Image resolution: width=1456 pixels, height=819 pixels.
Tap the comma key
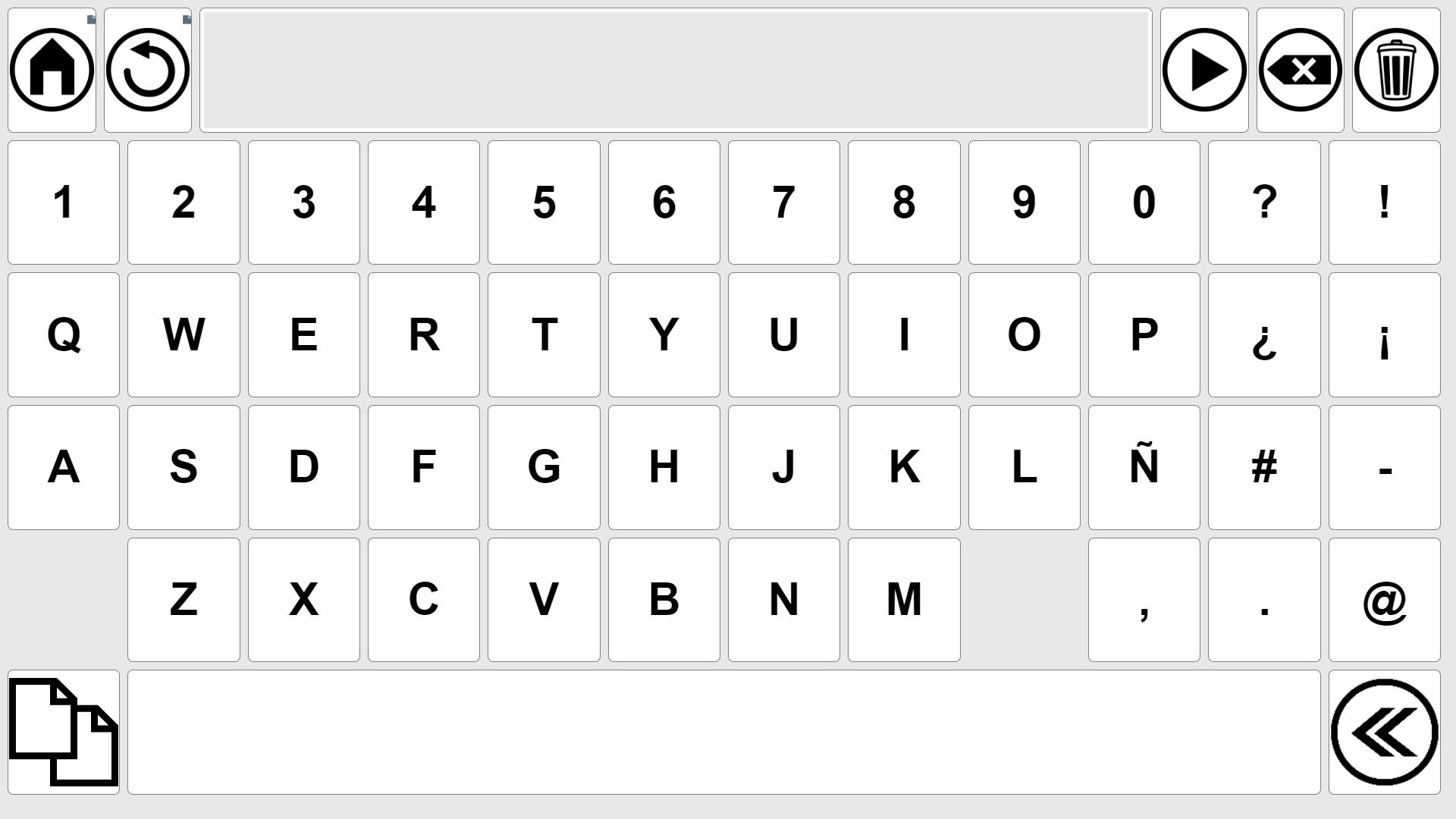point(1144,600)
